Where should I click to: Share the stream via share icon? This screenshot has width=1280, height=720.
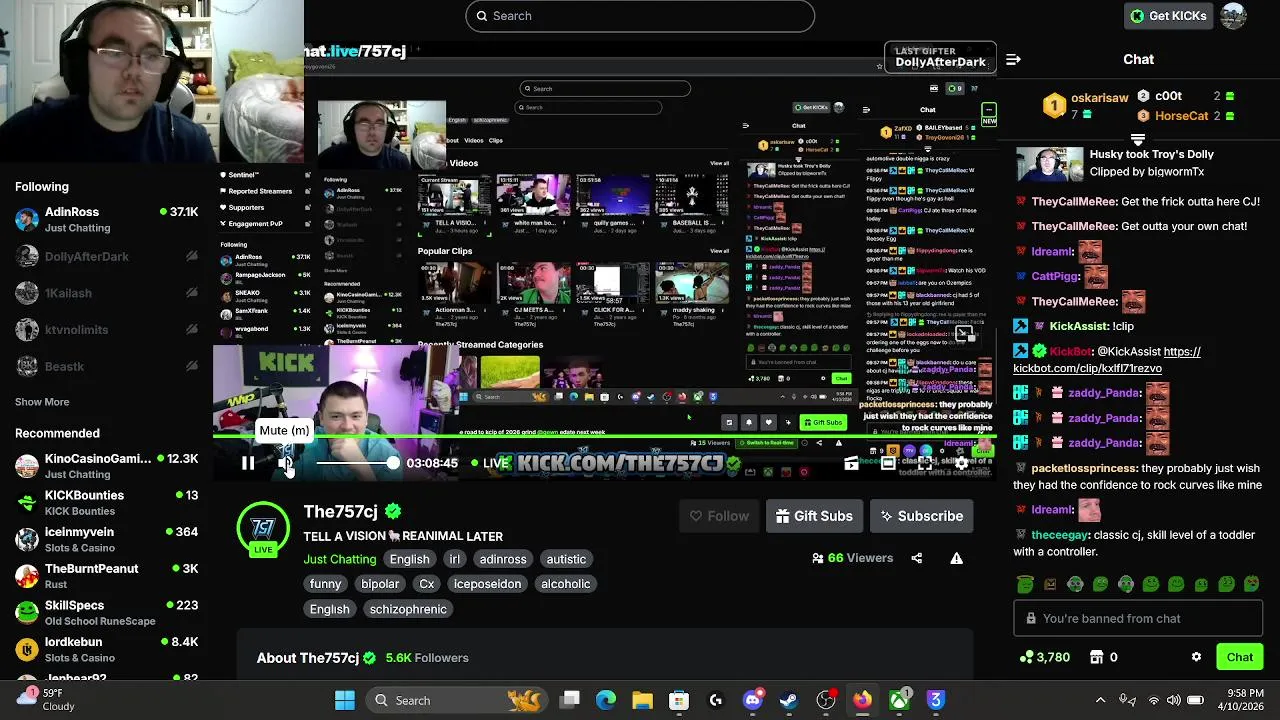917,558
